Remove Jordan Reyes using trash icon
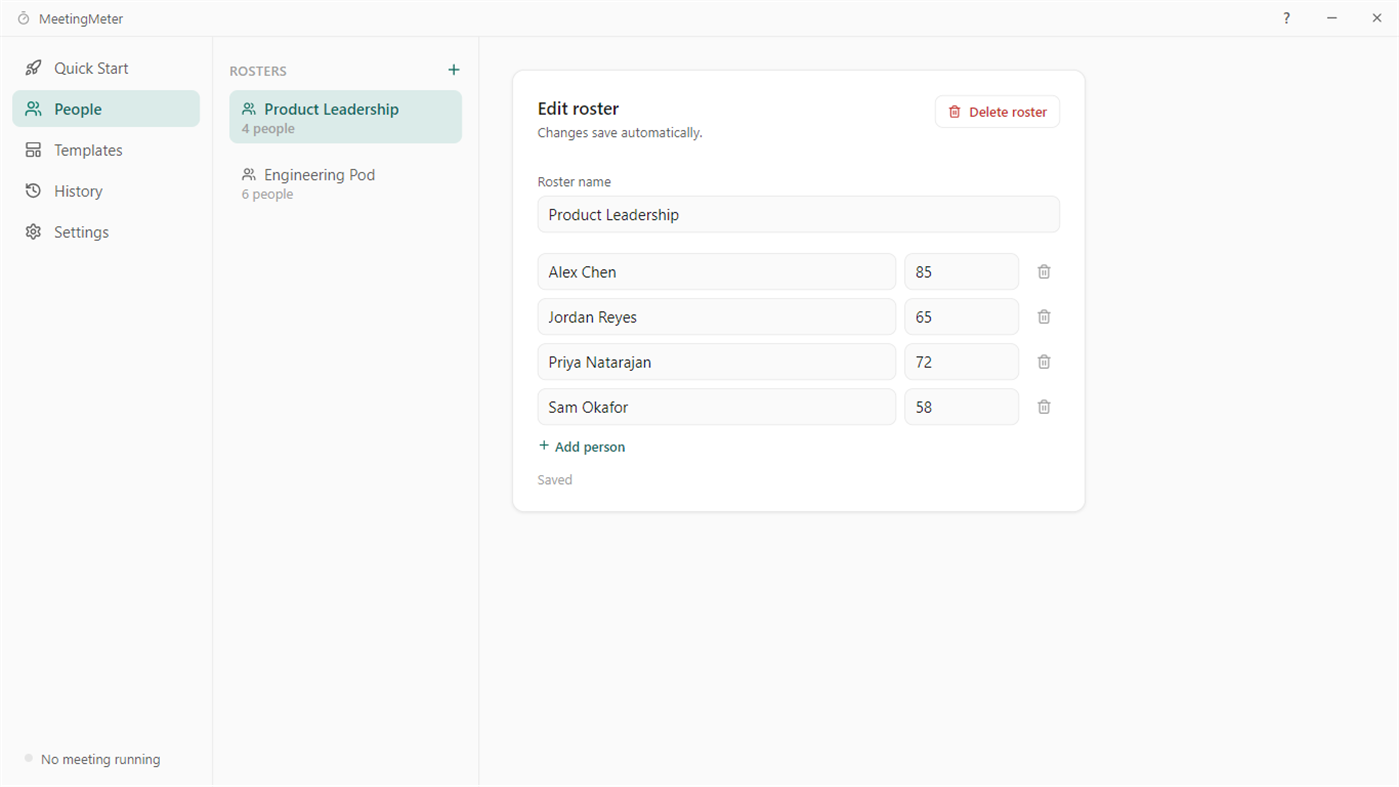The width and height of the screenshot is (1399, 787). pos(1044,317)
